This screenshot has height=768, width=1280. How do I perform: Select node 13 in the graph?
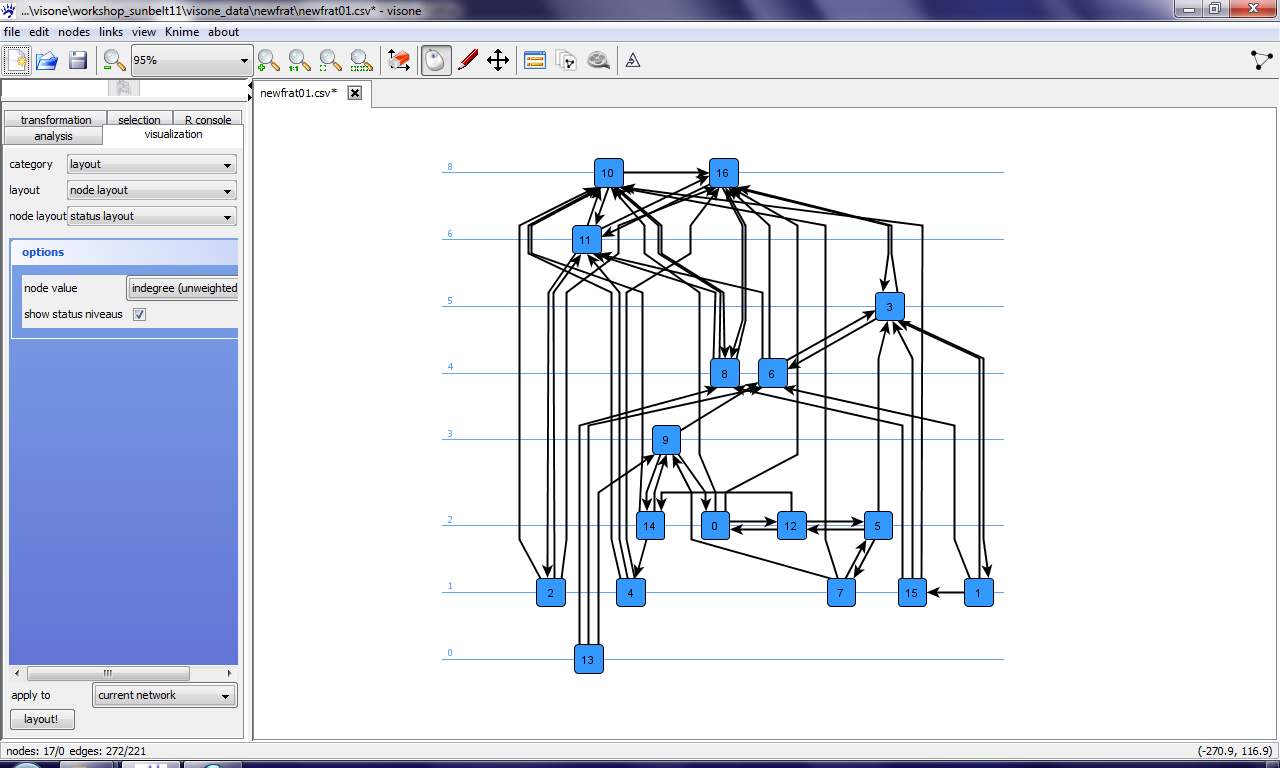click(x=589, y=659)
